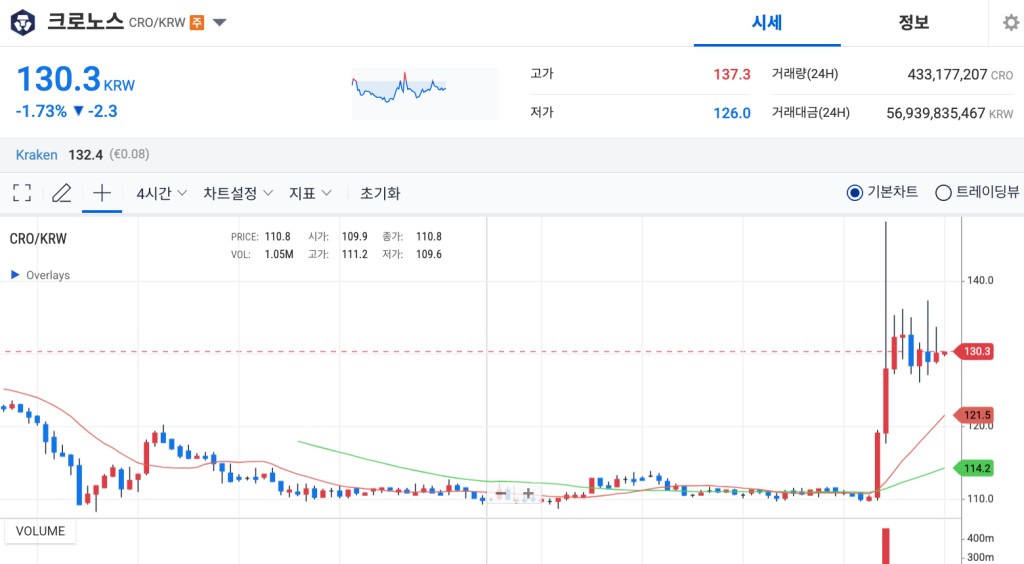Click the chart zoom-out minus button
The width and height of the screenshot is (1024, 564).
[x=501, y=494]
